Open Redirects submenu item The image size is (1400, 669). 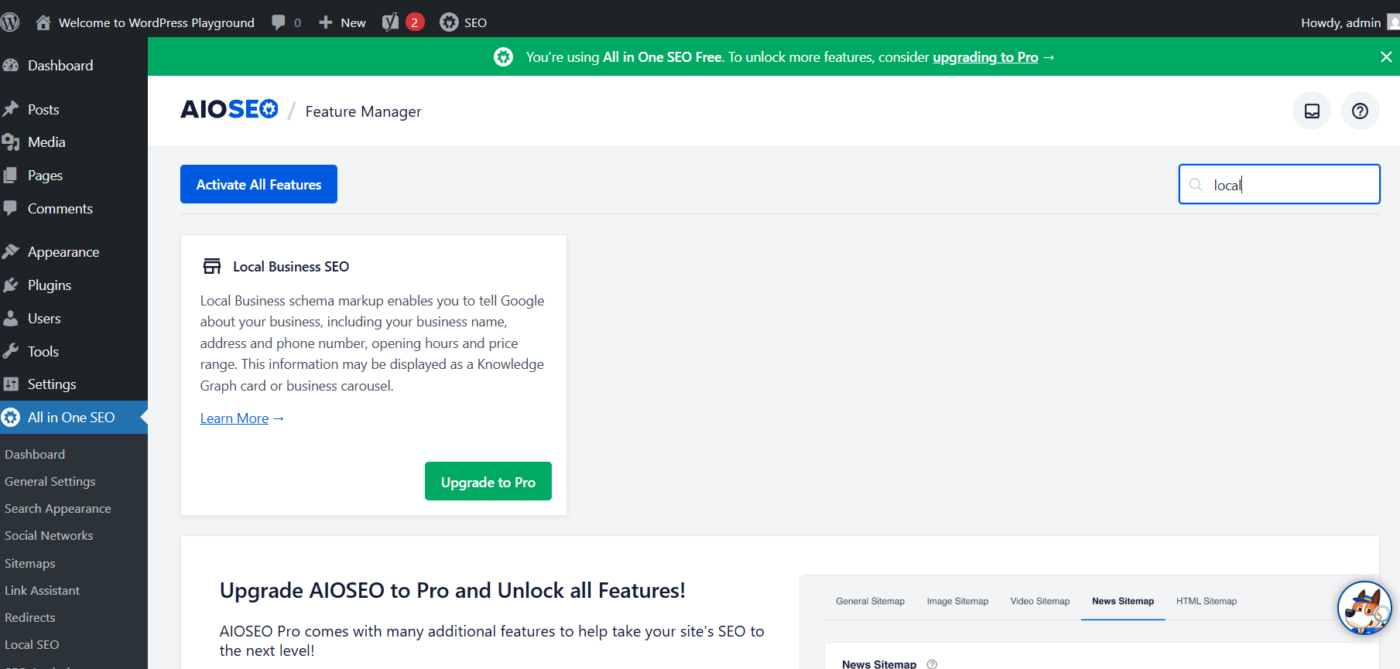click(x=30, y=617)
